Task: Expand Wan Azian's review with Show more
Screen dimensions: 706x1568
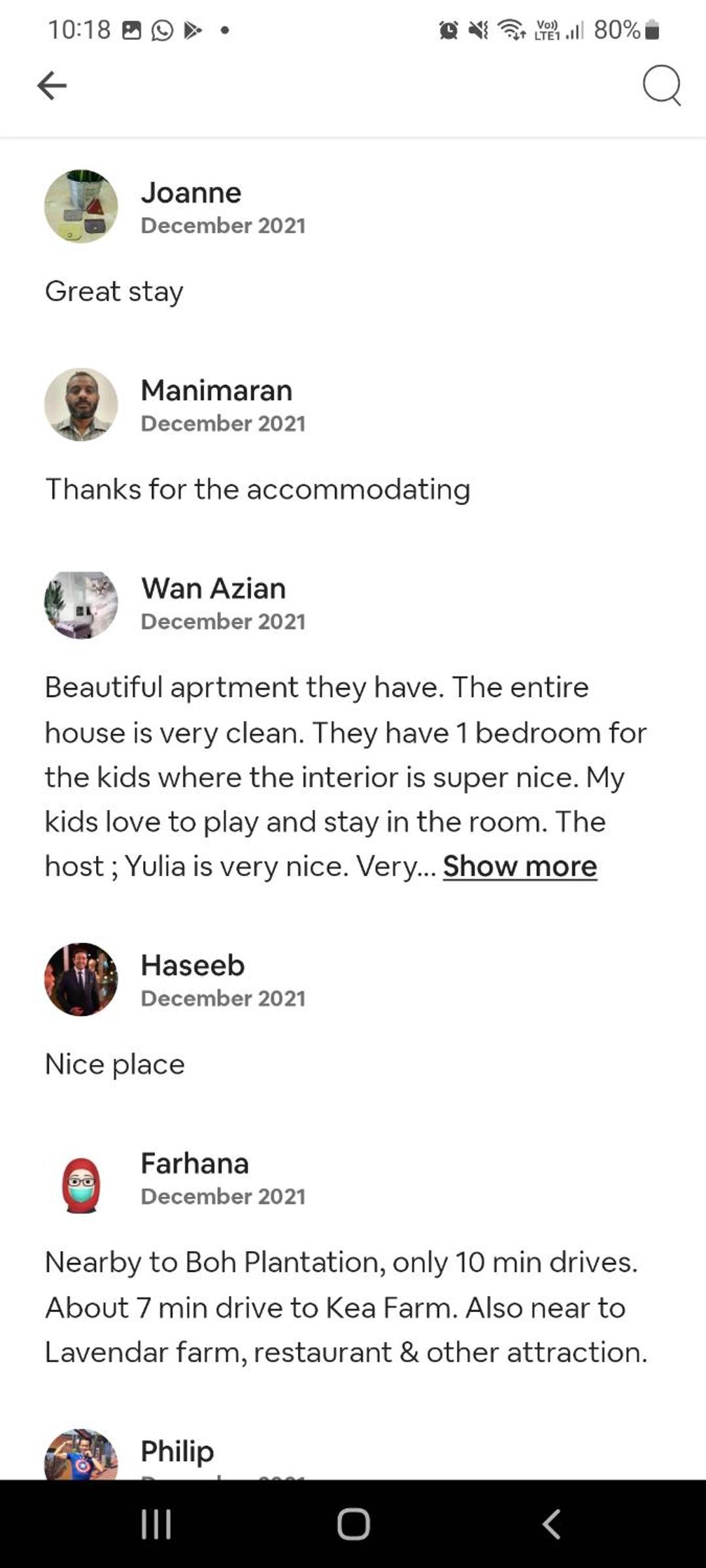Action: coord(520,866)
